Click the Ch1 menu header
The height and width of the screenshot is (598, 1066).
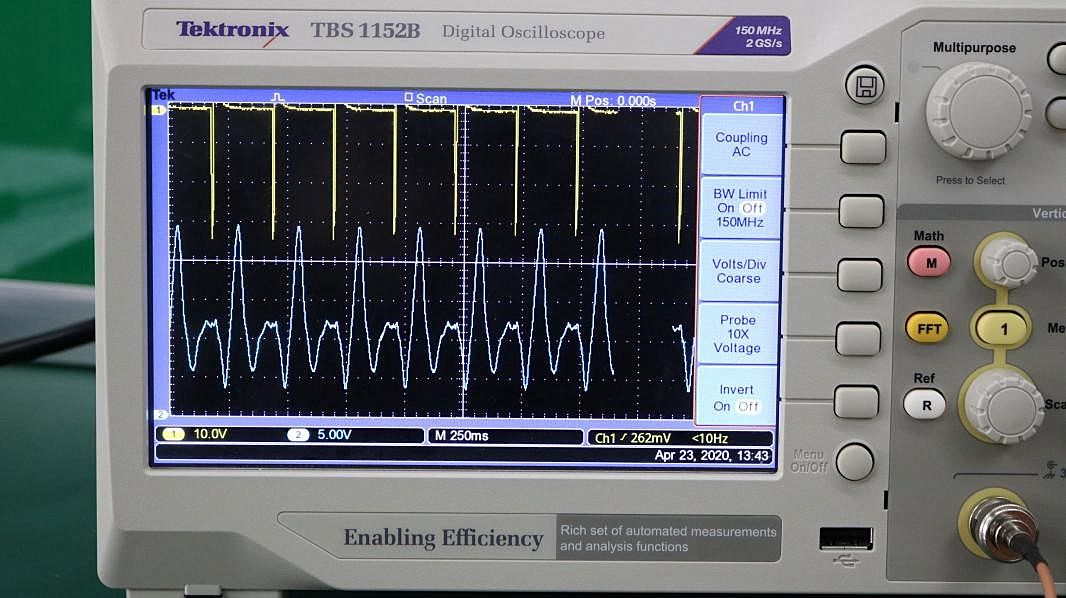click(743, 105)
